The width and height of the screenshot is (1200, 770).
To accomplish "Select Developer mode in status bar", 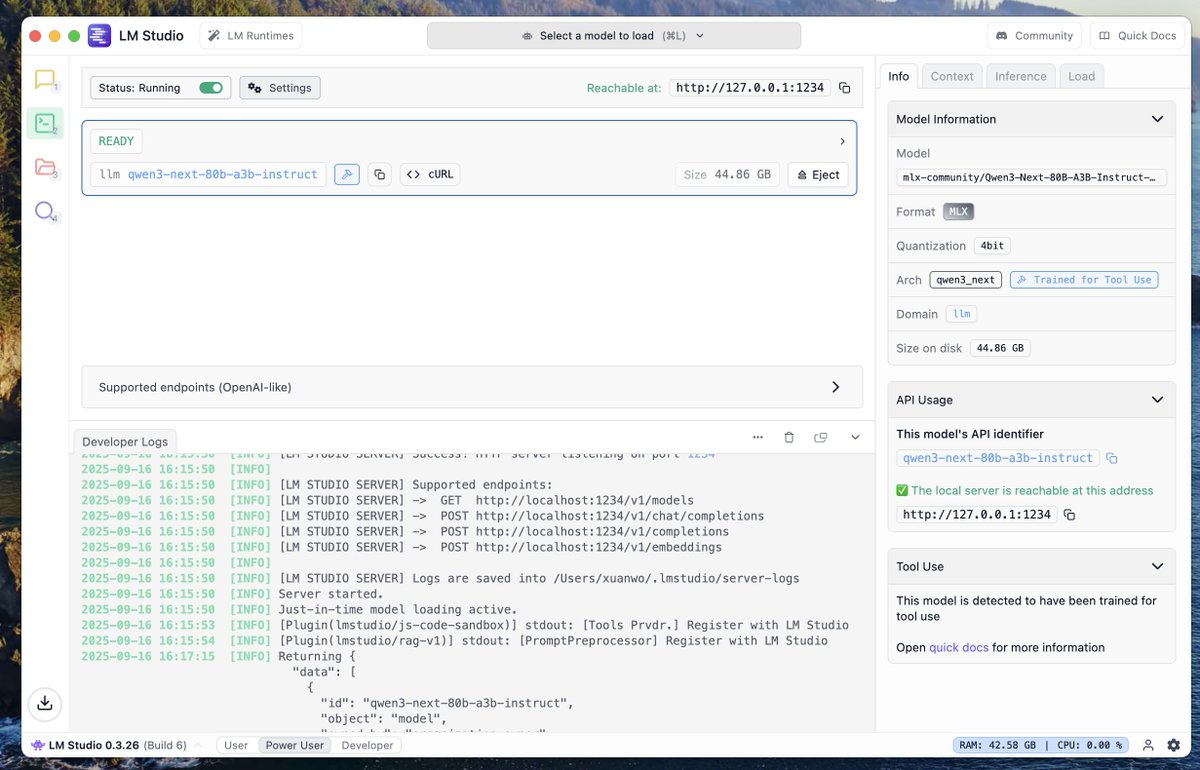I will pyautogui.click(x=368, y=745).
